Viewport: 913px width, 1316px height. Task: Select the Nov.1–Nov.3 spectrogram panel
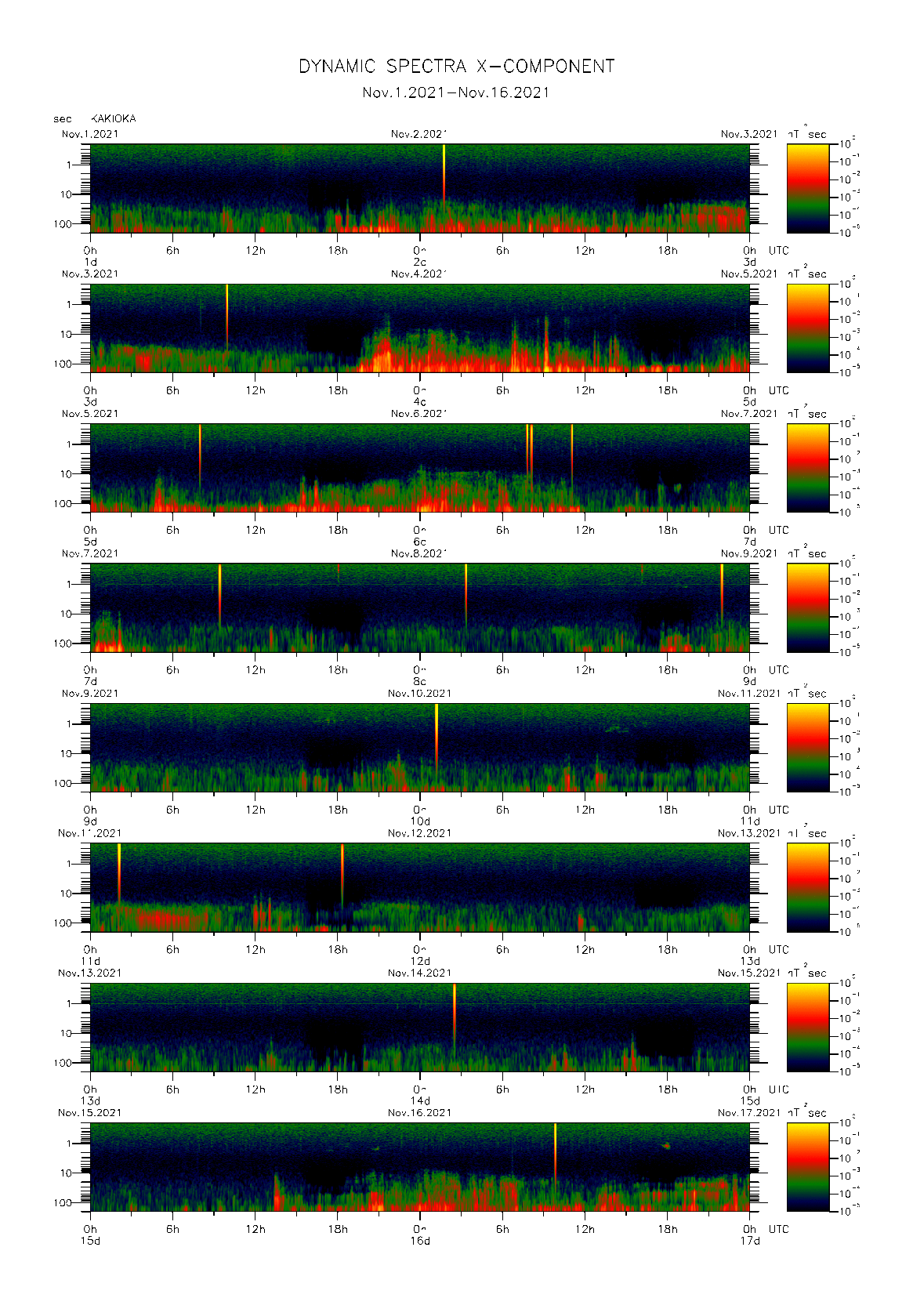[x=420, y=188]
